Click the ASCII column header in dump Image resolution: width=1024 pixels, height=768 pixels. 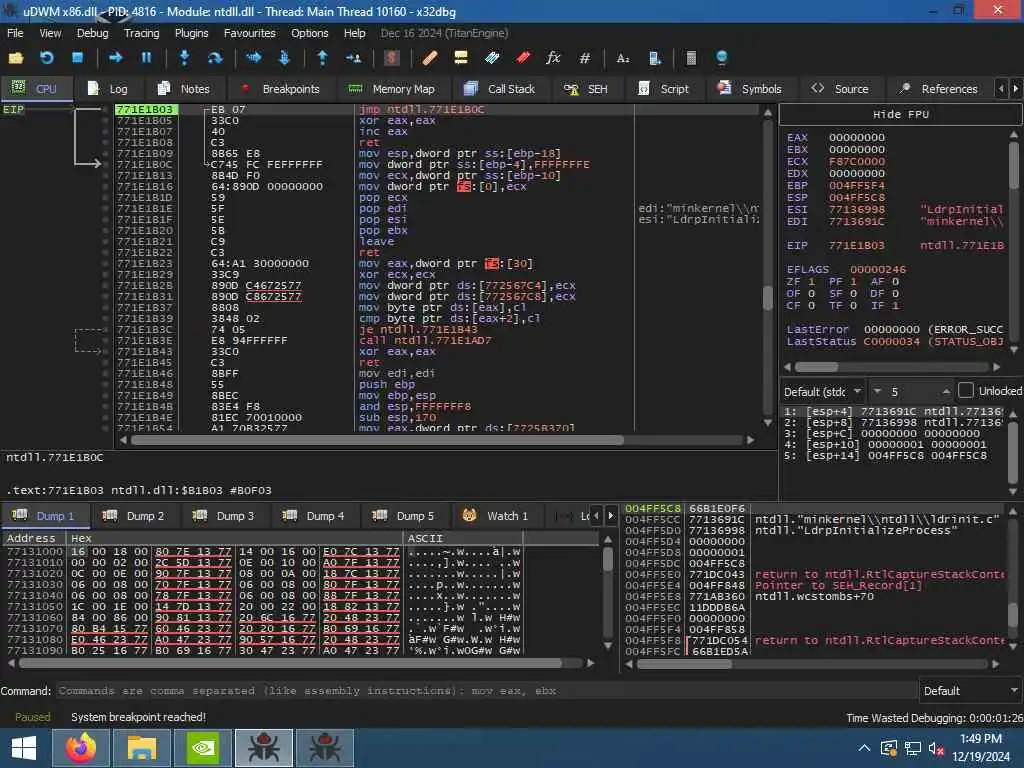[x=463, y=538]
